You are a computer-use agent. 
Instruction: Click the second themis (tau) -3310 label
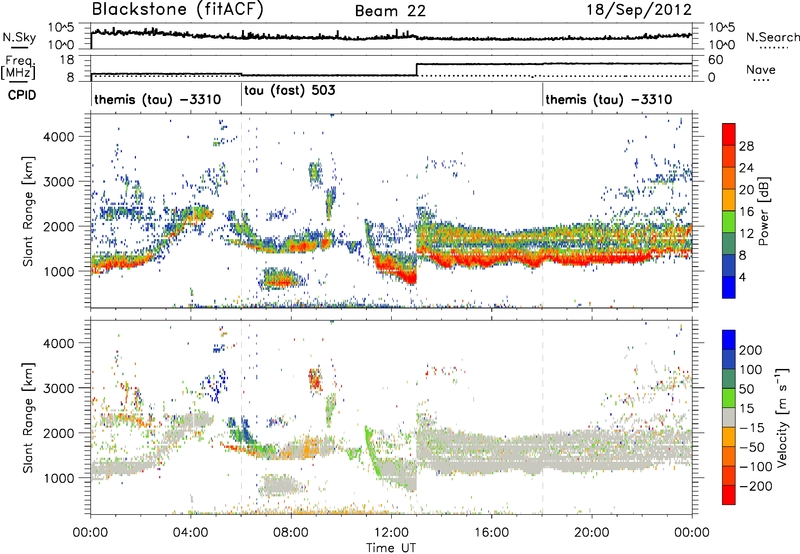point(609,99)
